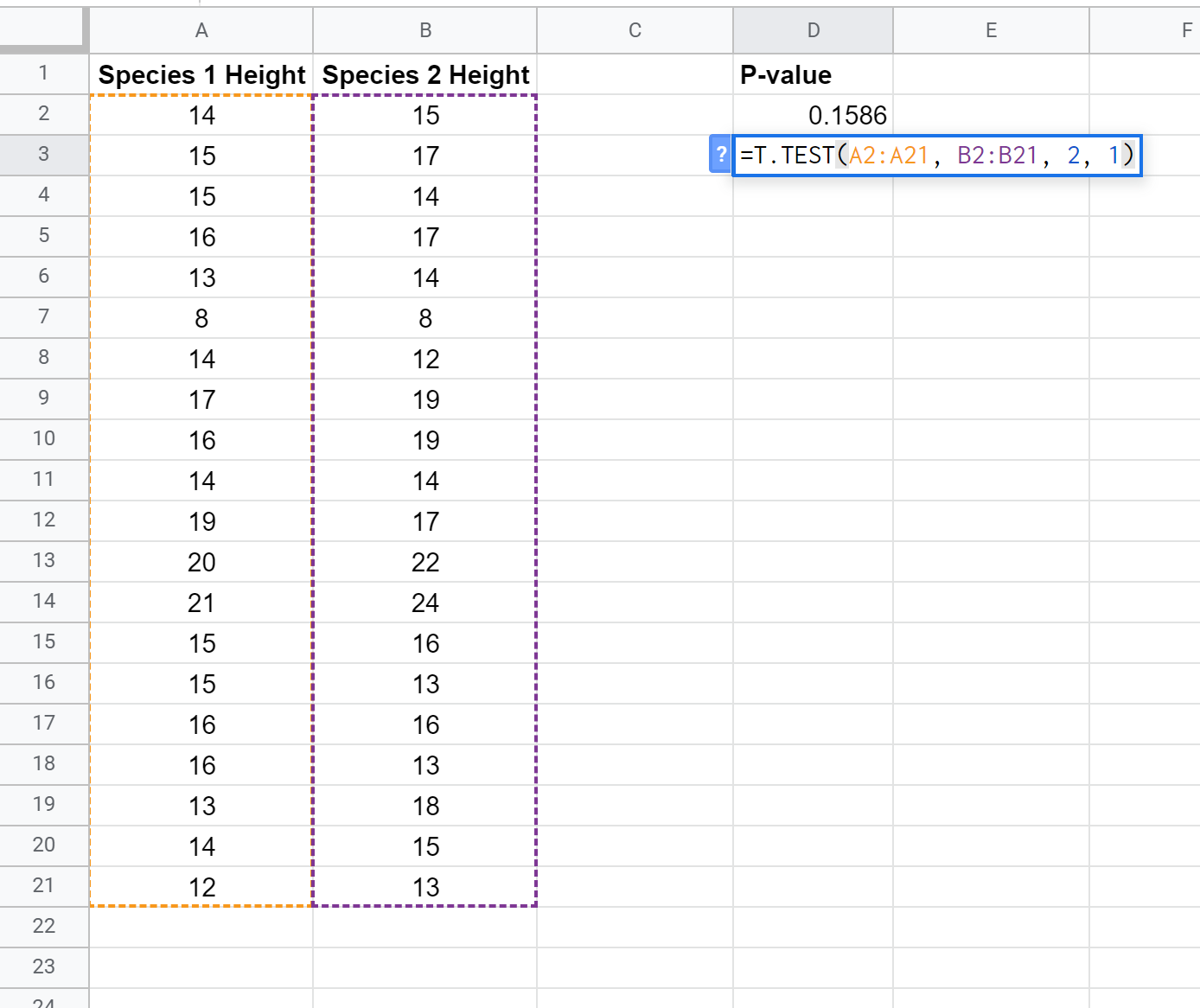Viewport: 1200px width, 1008px height.
Task: Select row 7 header
Action: [44, 317]
